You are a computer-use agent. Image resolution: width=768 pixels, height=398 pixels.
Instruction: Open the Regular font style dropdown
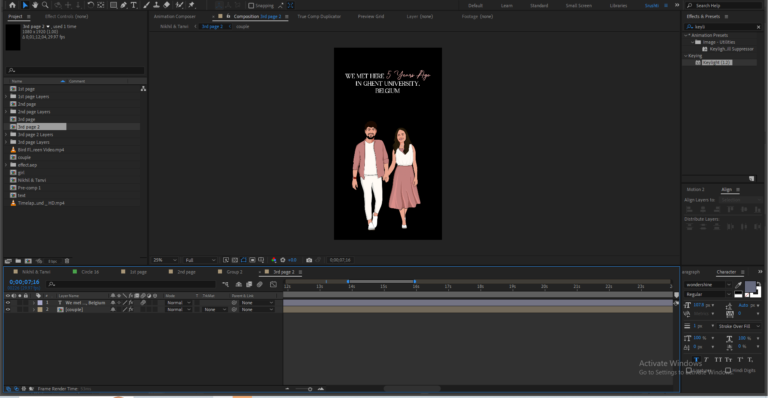tap(708, 294)
